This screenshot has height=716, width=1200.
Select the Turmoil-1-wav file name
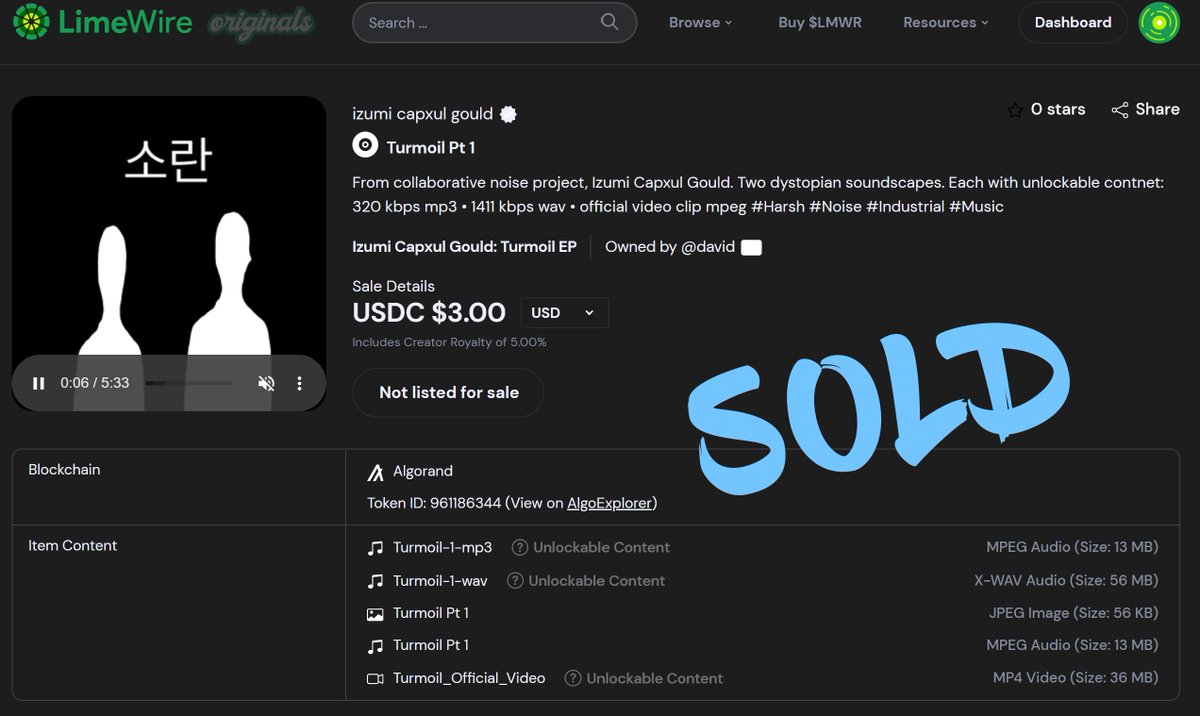pyautogui.click(x=440, y=581)
